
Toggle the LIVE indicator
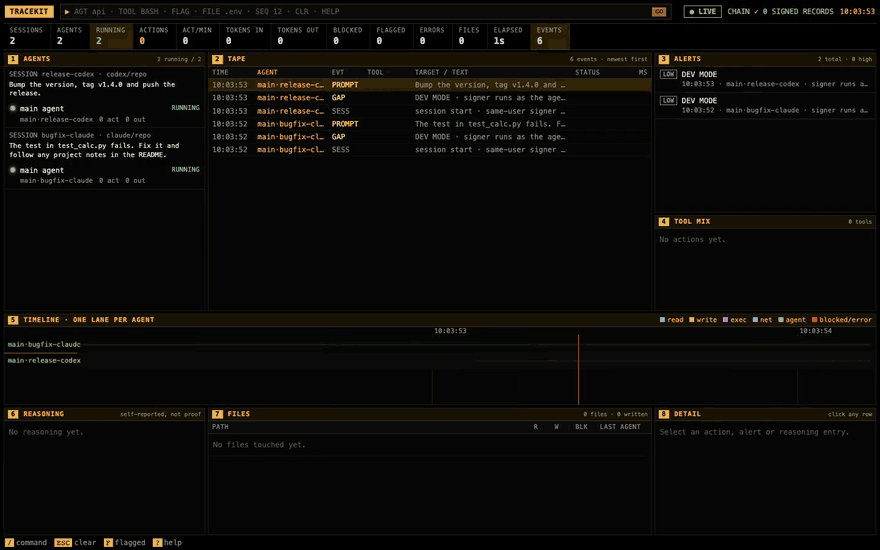[x=703, y=11]
